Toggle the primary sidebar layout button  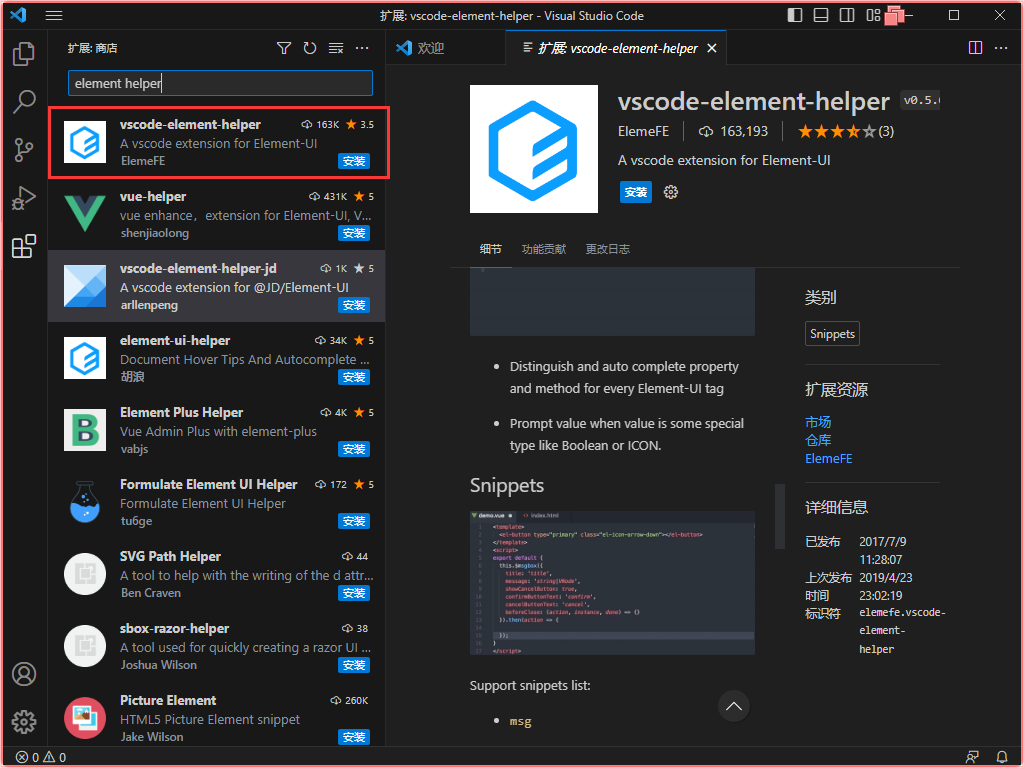click(795, 16)
